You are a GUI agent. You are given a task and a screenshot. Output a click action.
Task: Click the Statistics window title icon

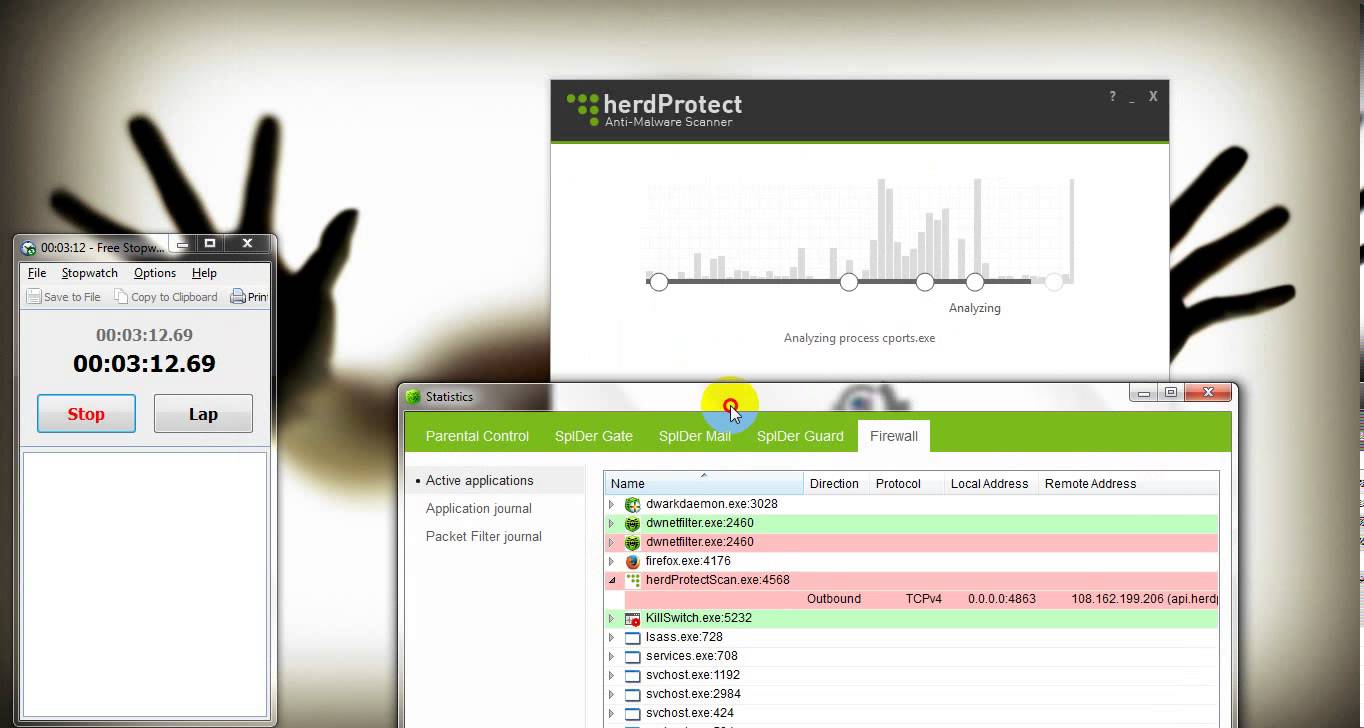[x=413, y=397]
